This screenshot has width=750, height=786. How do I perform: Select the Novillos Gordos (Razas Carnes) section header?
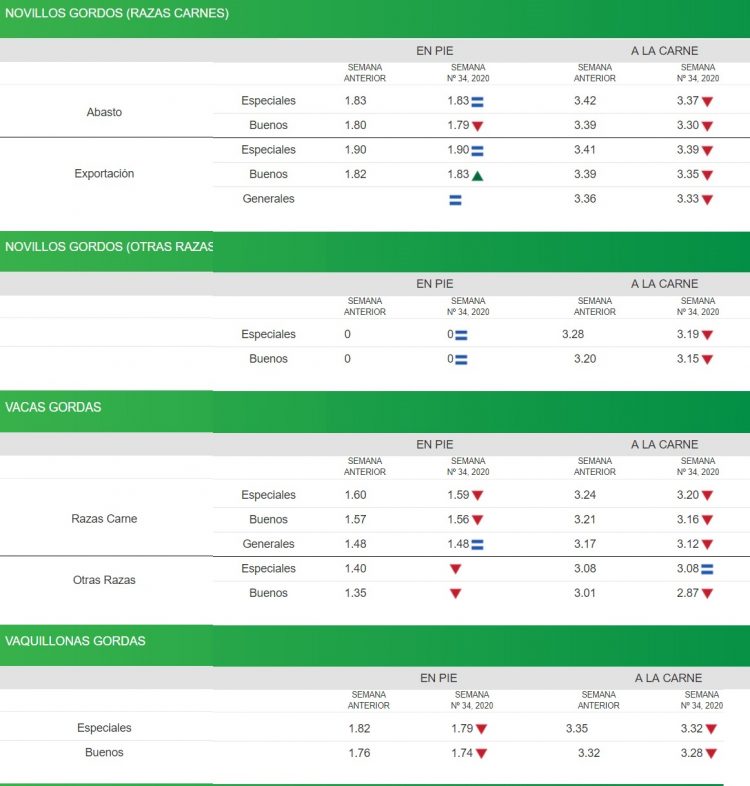point(117,14)
